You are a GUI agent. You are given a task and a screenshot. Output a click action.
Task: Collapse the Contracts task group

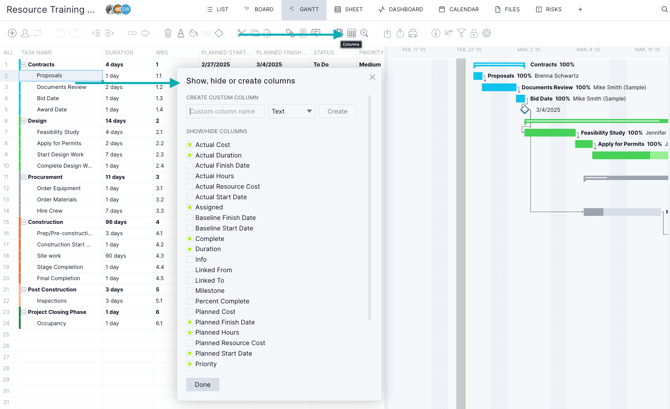pos(24,65)
